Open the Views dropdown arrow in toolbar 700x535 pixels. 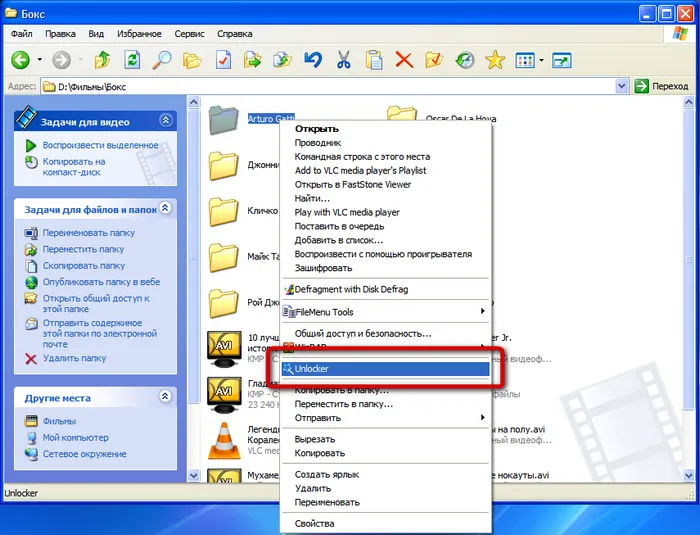pos(541,60)
